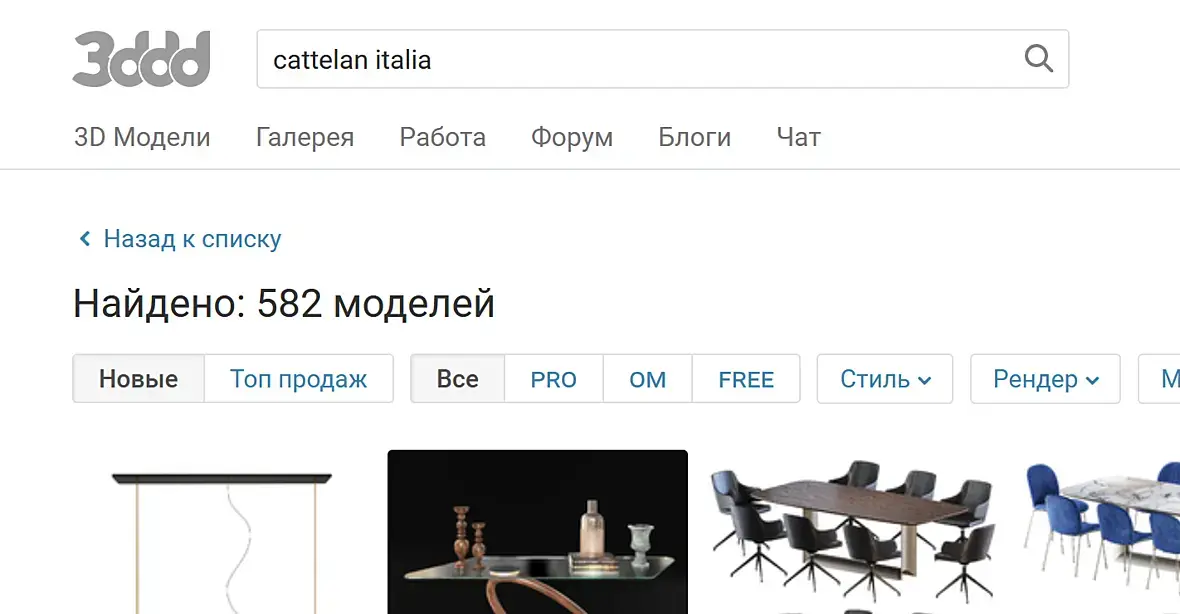Go to the Галерея section
The height and width of the screenshot is (614, 1180).
pyautogui.click(x=305, y=137)
